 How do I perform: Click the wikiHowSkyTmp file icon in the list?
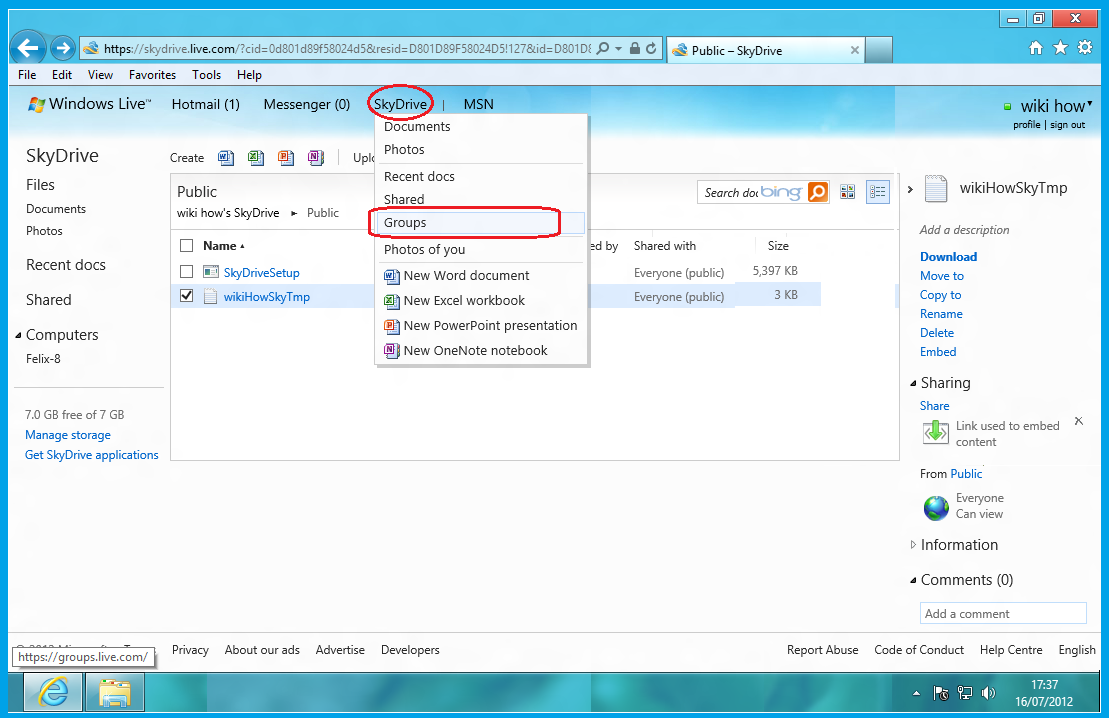210,296
